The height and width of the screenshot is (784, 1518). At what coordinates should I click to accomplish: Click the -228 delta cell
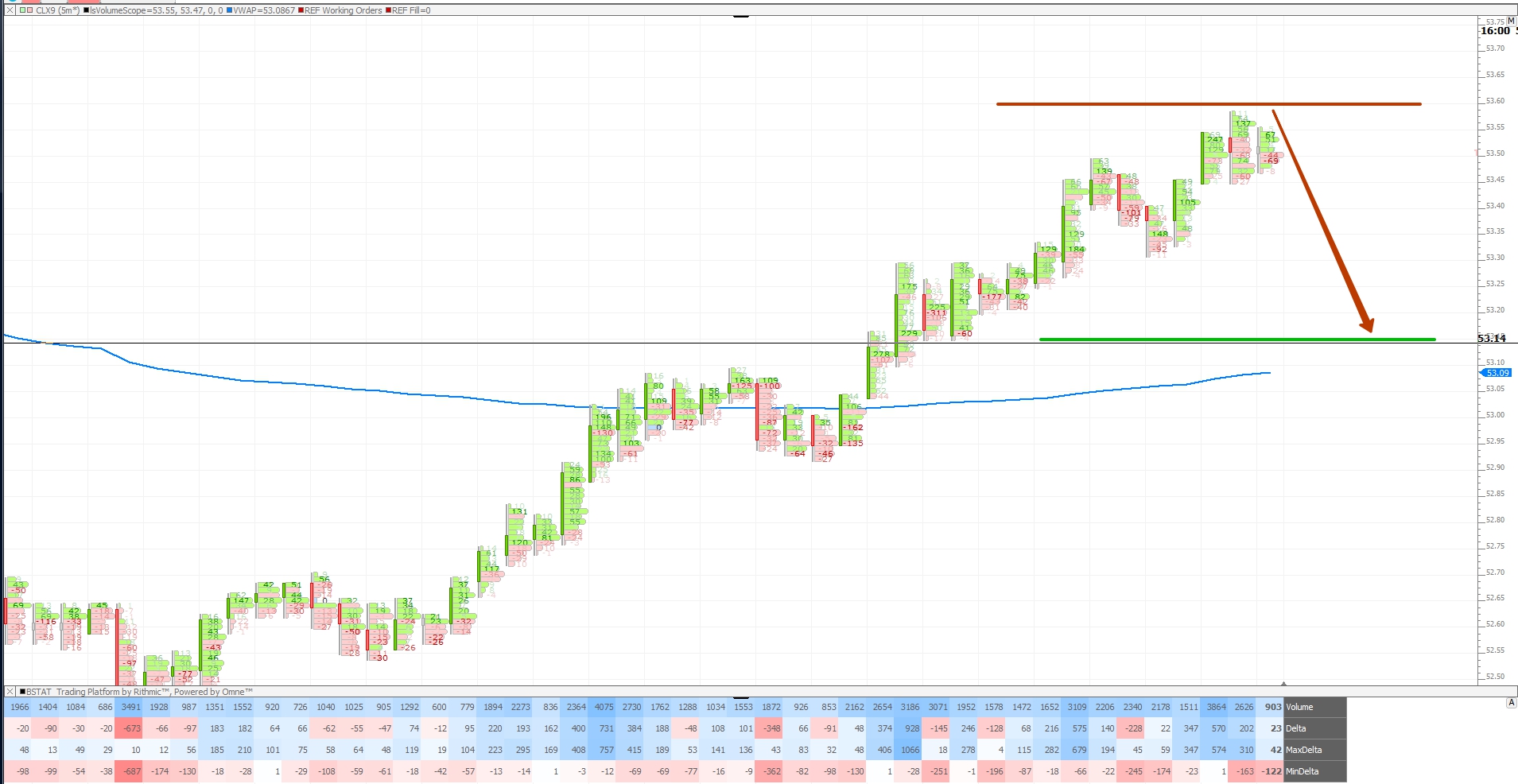pos(1131,728)
